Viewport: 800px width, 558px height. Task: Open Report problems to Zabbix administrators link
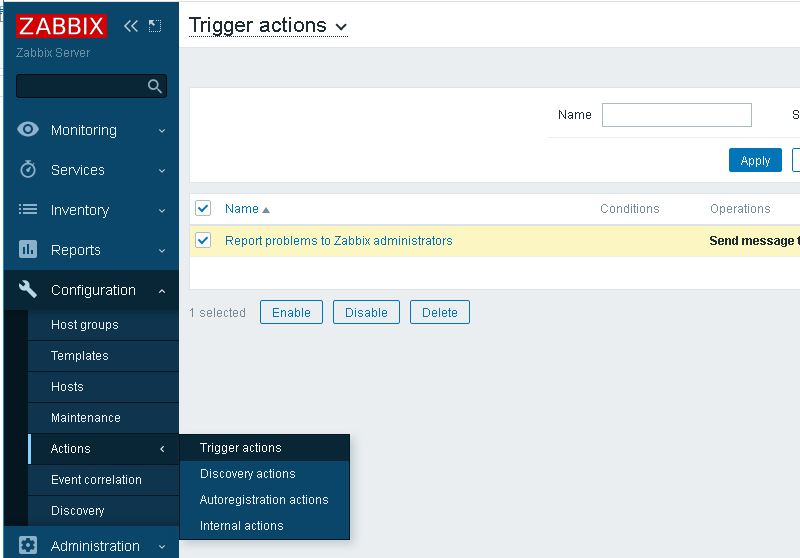pyautogui.click(x=339, y=241)
